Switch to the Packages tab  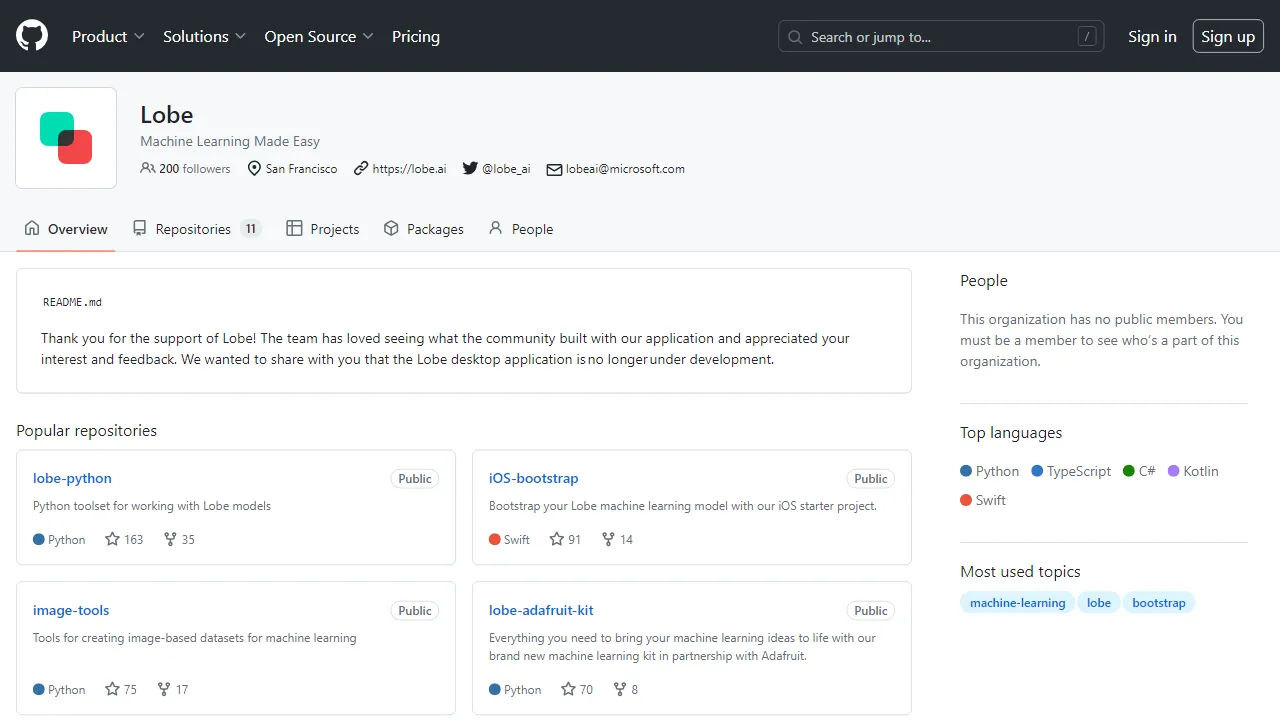click(424, 229)
